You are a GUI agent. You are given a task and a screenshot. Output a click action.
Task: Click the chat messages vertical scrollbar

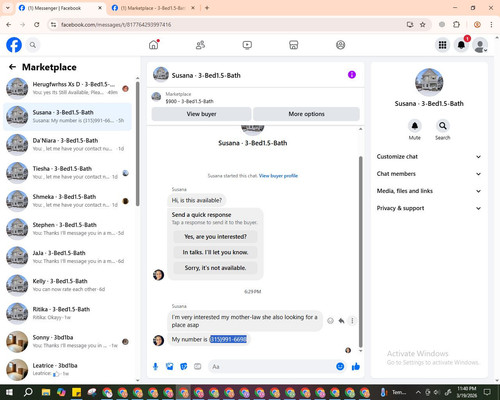[360, 252]
